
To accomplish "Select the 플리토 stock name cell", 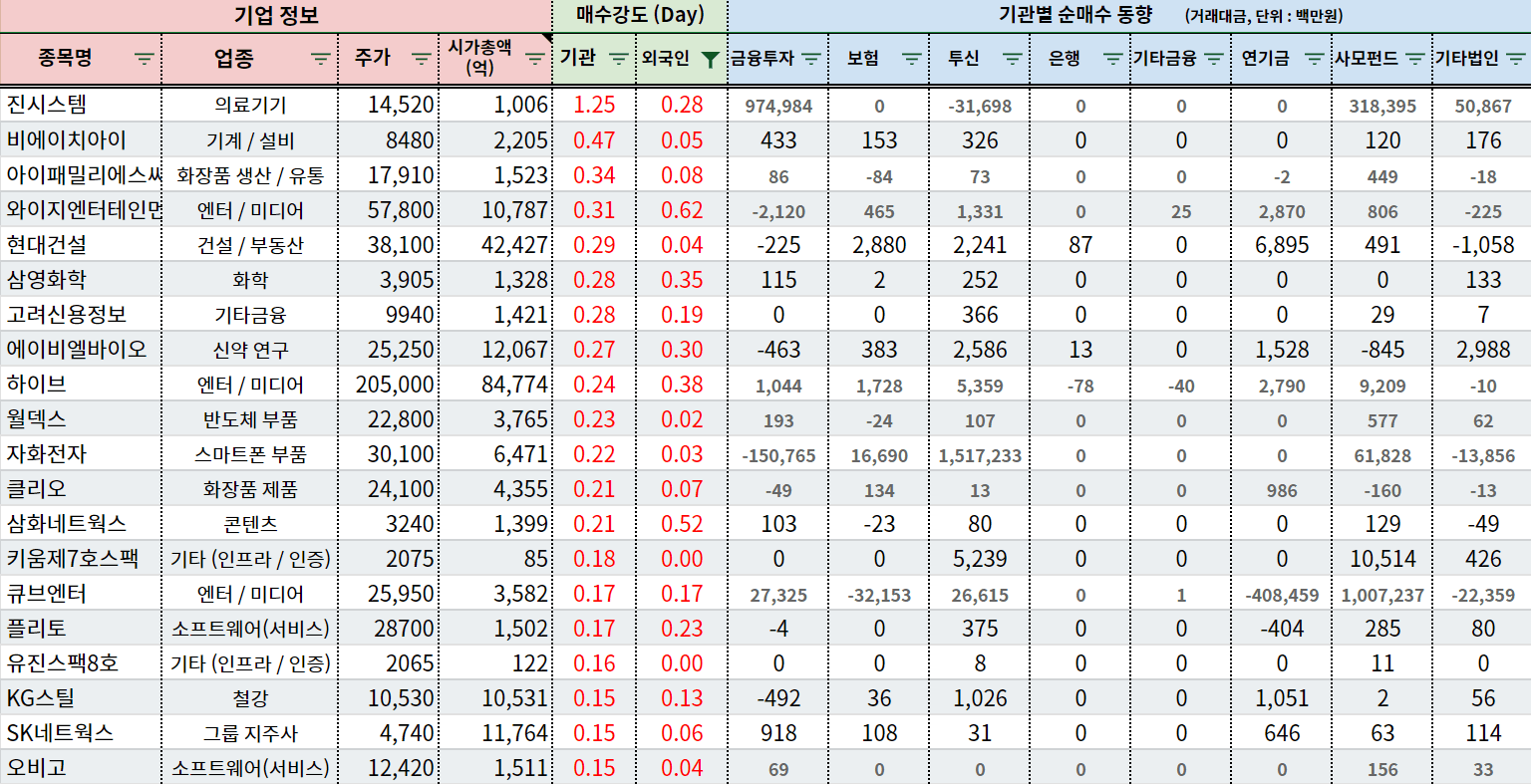I will [x=80, y=628].
